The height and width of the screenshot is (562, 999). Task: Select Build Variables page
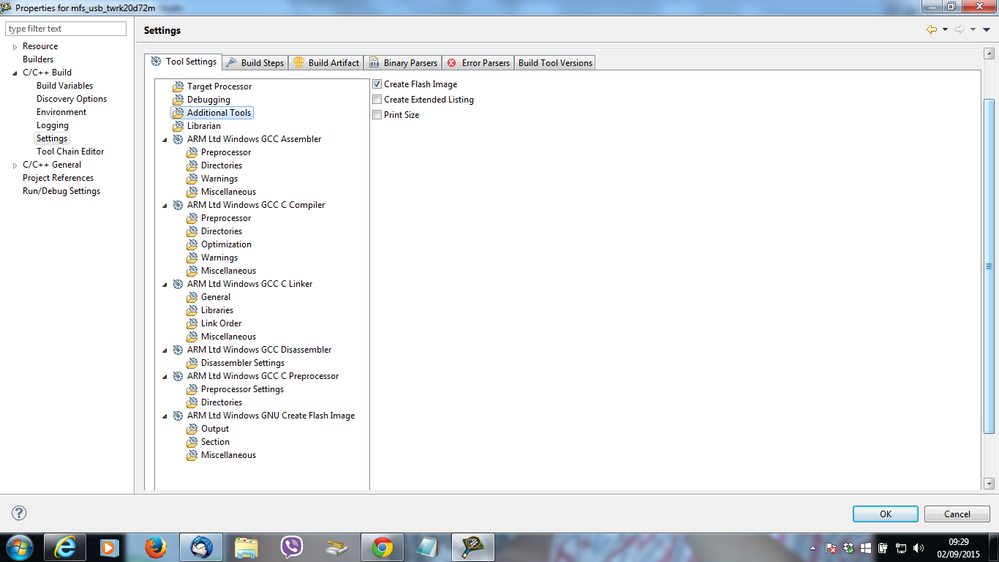point(64,86)
